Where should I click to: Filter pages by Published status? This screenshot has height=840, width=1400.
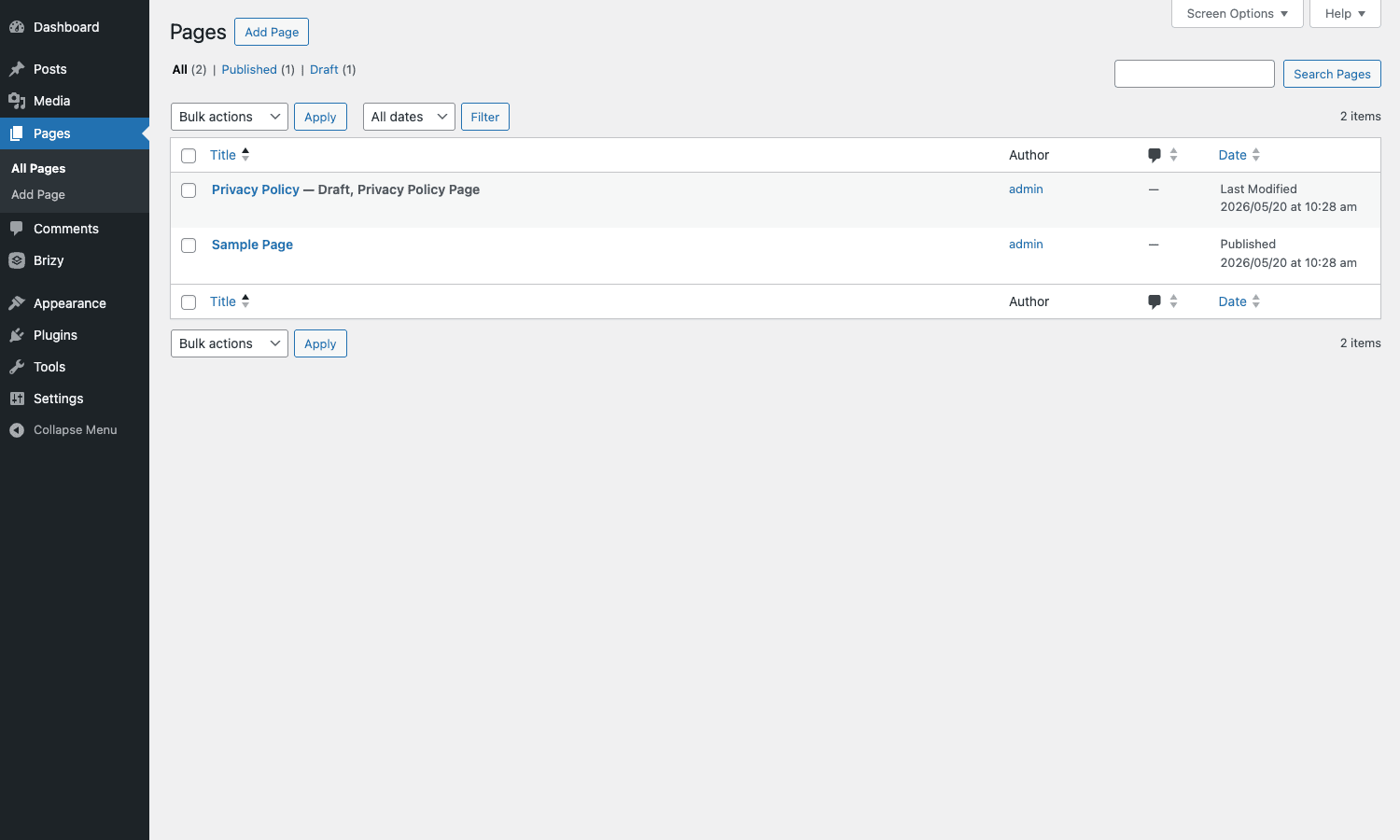point(249,70)
